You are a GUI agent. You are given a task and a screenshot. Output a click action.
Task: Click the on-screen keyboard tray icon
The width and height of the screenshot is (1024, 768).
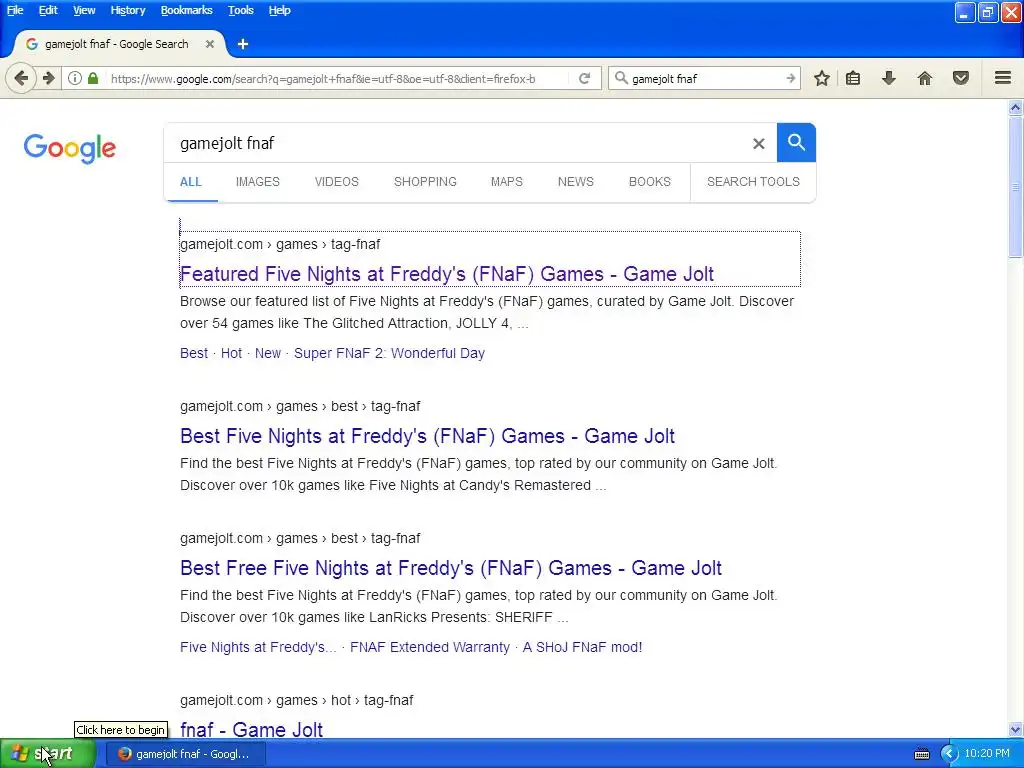click(x=921, y=754)
